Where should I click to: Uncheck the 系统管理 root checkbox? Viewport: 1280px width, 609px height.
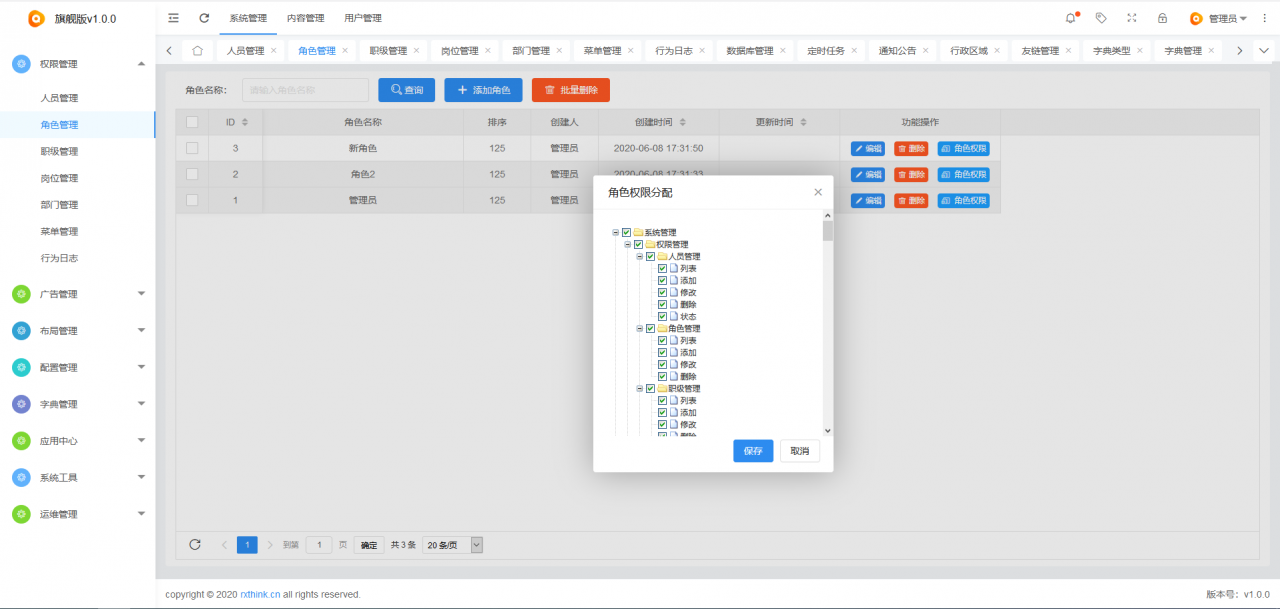point(627,233)
